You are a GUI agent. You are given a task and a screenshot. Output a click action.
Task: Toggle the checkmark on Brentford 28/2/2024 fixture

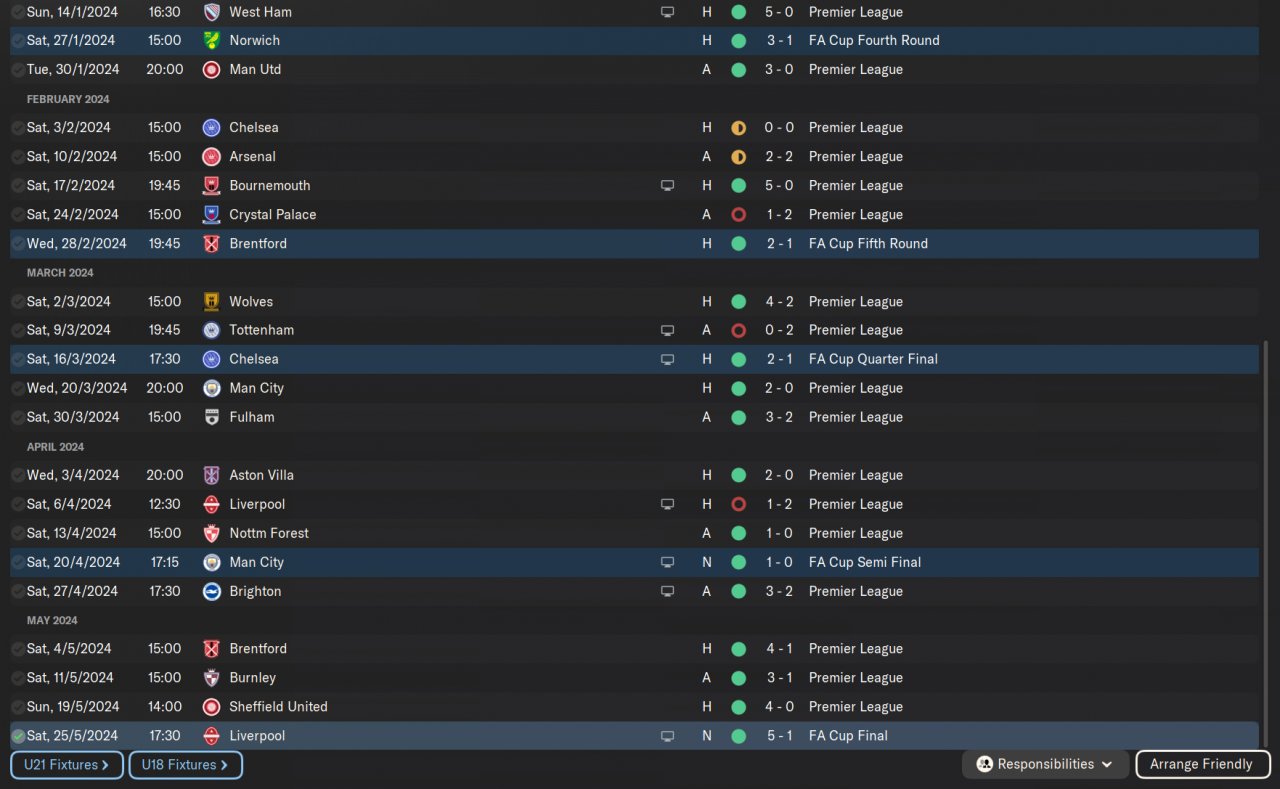pos(18,244)
